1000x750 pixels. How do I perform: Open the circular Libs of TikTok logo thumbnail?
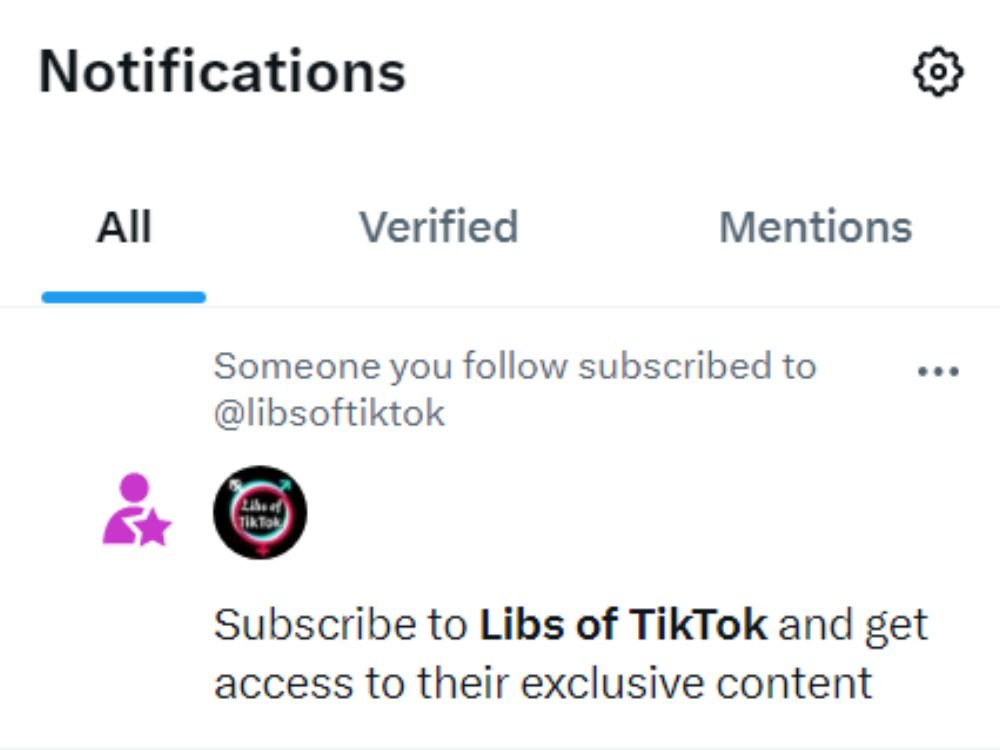tap(261, 512)
